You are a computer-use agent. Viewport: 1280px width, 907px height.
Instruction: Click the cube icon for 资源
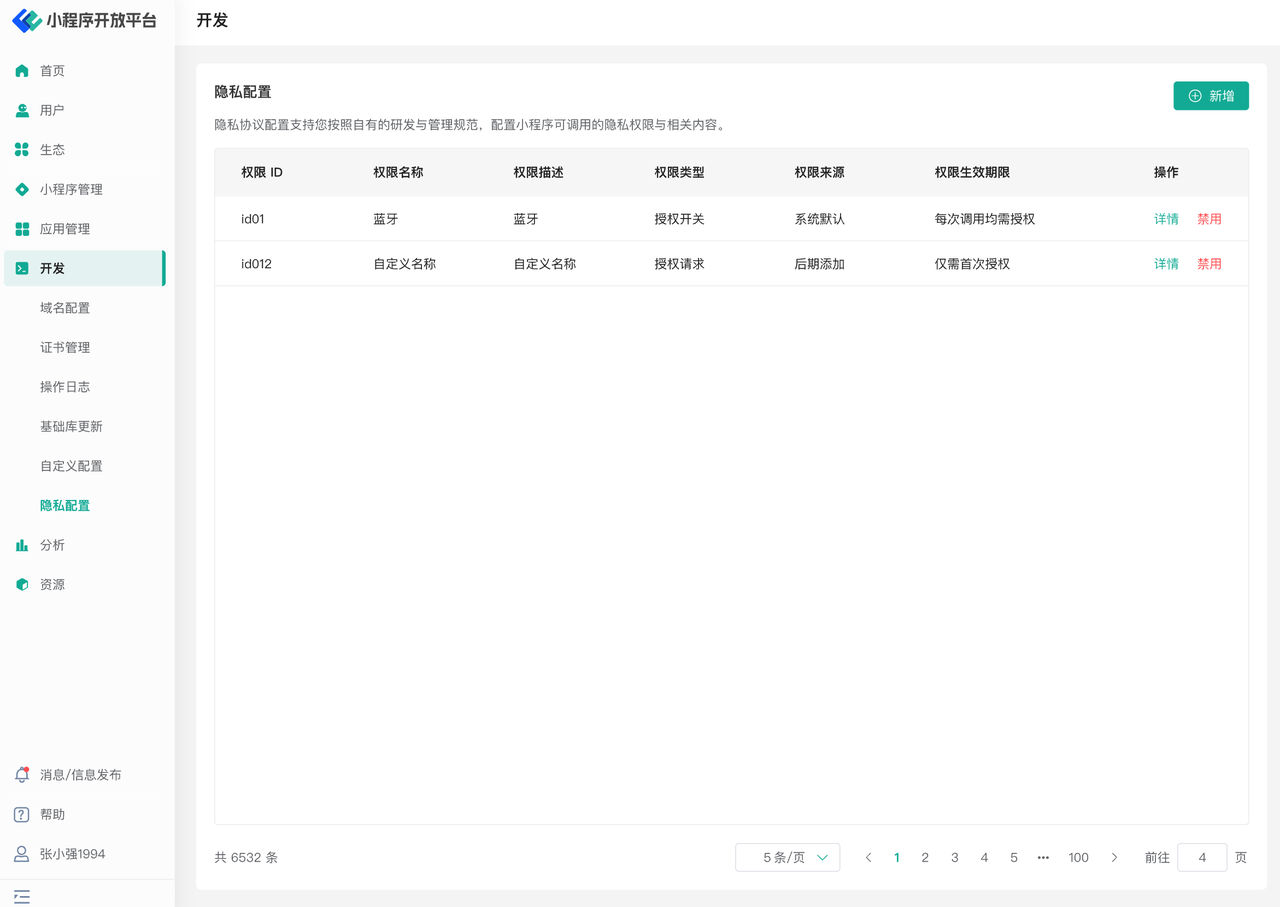(22, 585)
